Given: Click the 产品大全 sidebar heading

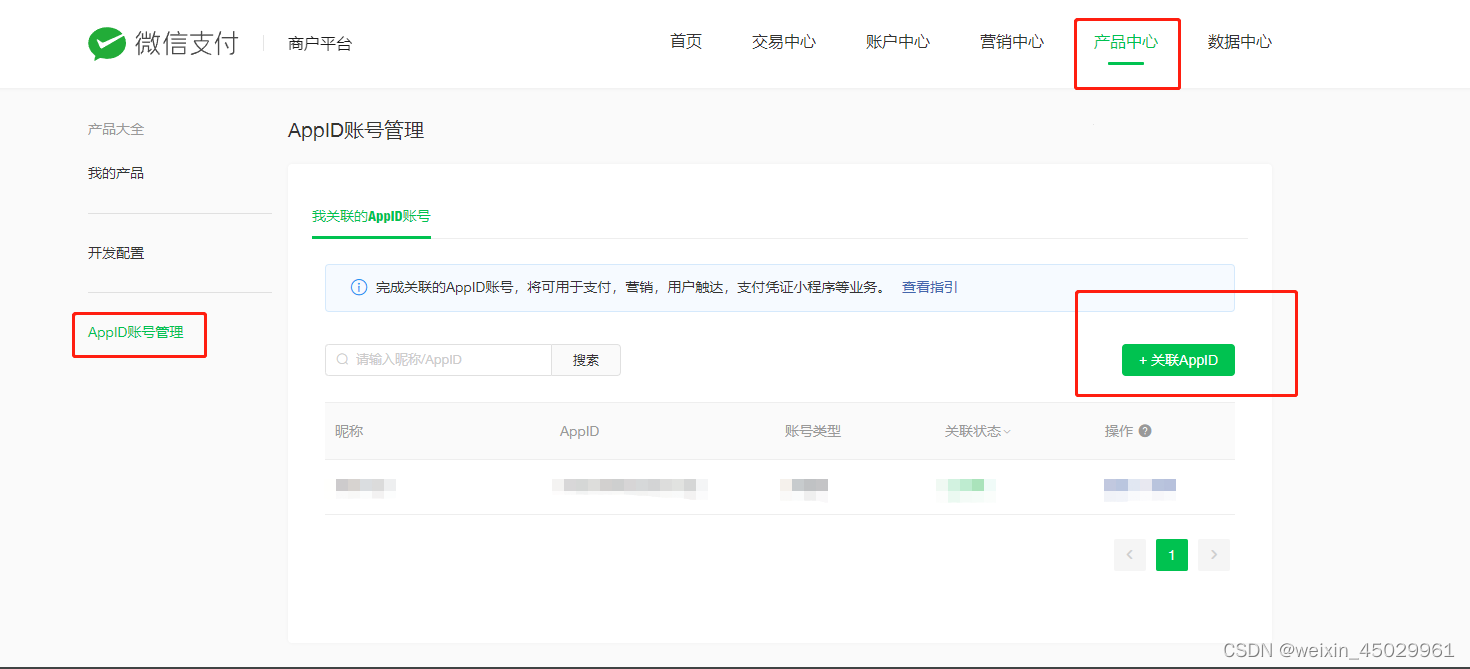Looking at the screenshot, I should tap(116, 129).
